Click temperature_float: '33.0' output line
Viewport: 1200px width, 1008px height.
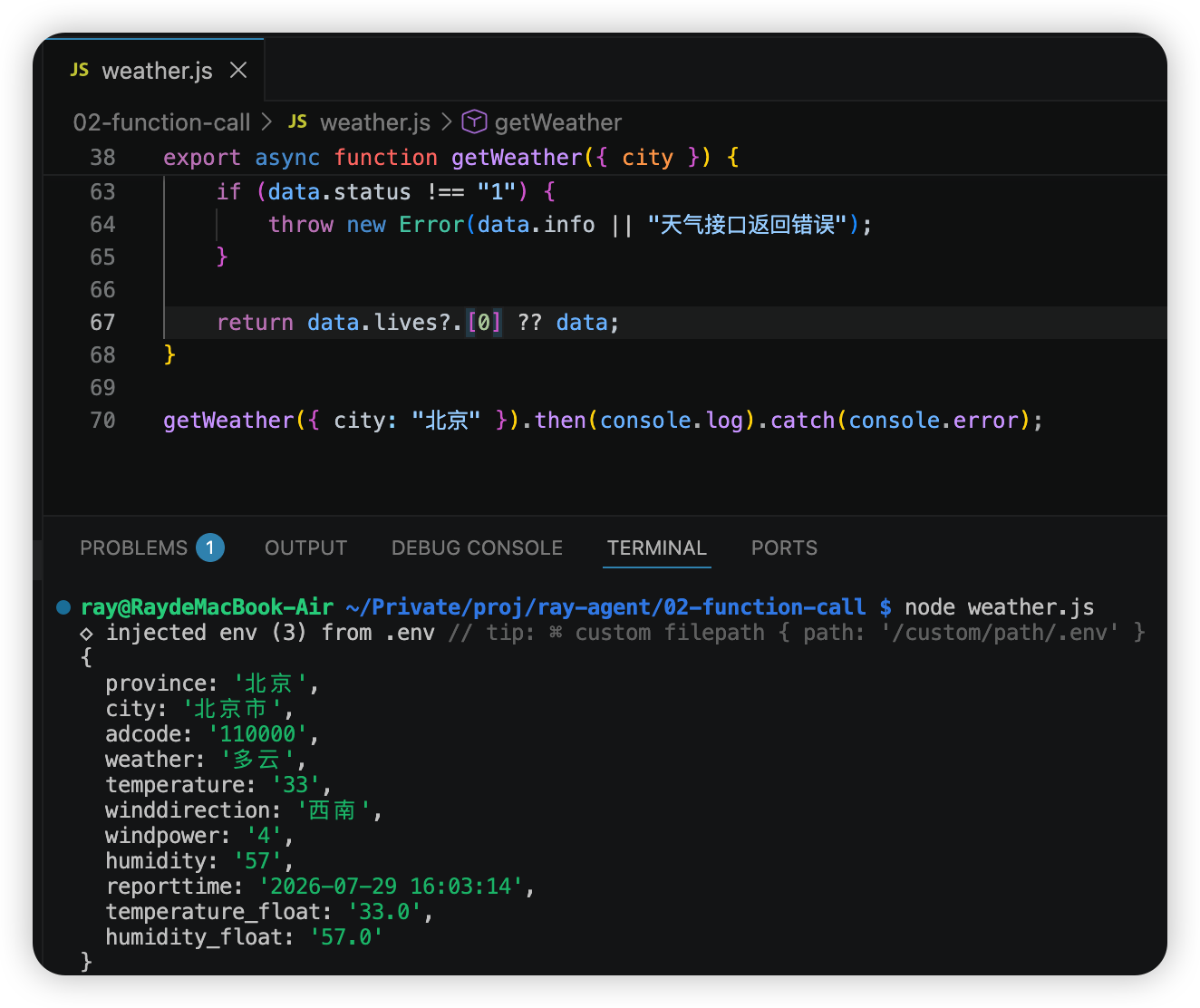(269, 911)
